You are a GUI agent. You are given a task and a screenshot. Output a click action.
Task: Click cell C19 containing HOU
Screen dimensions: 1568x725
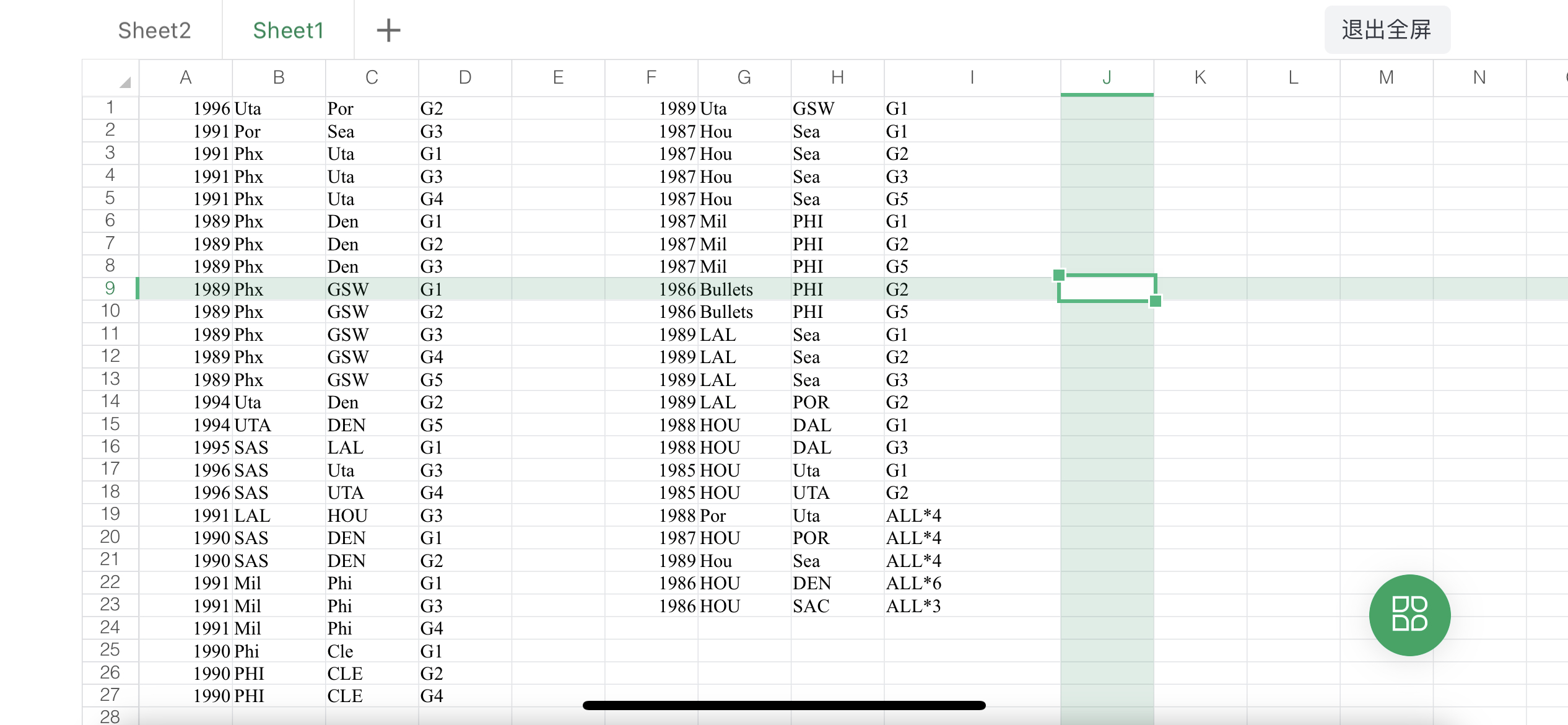(372, 516)
